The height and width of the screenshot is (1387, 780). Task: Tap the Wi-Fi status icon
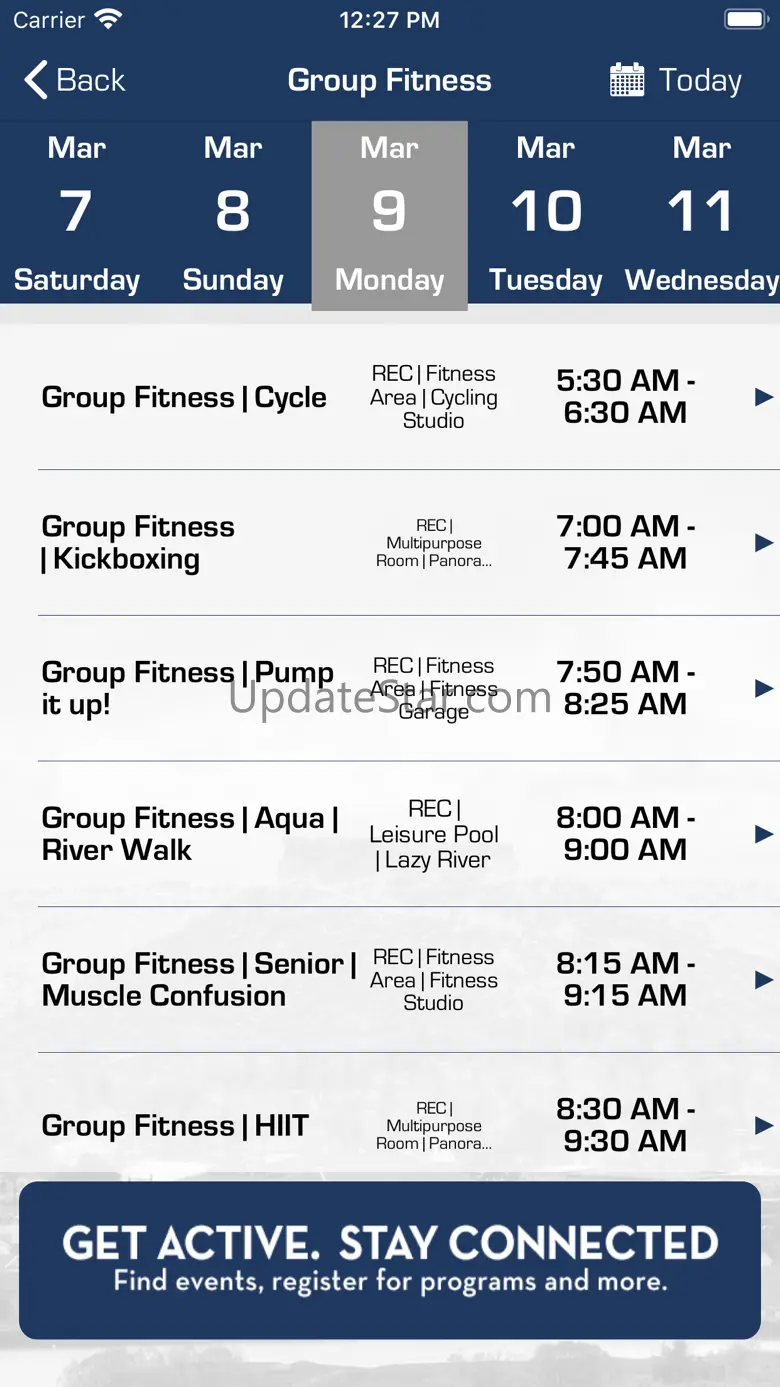point(108,19)
